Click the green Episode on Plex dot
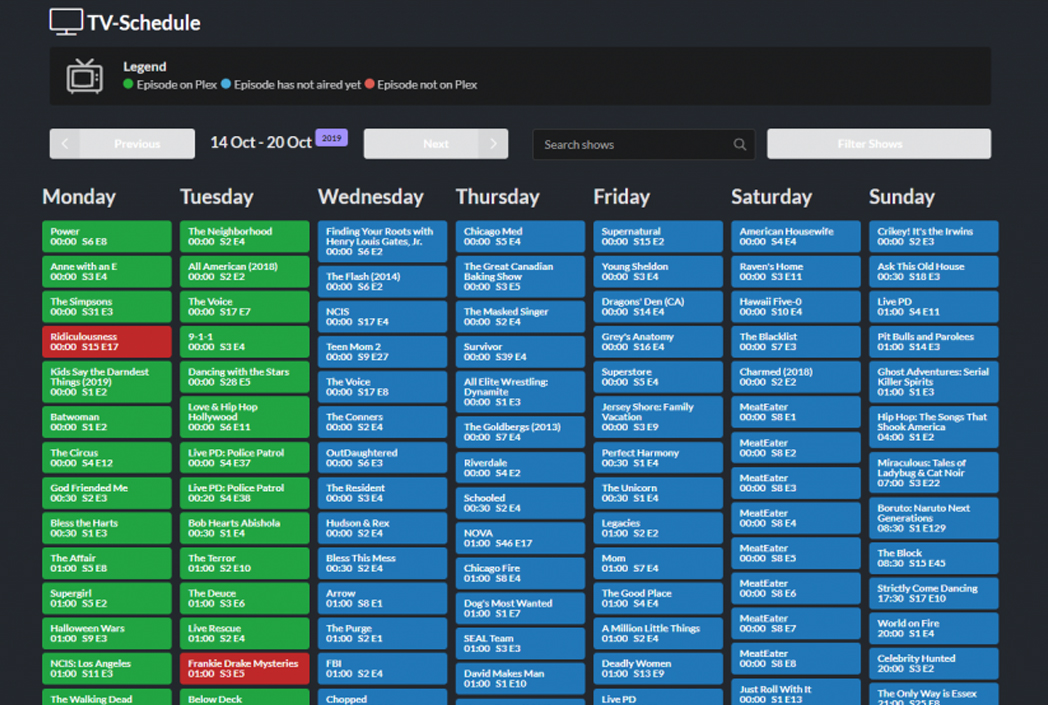 [x=128, y=84]
